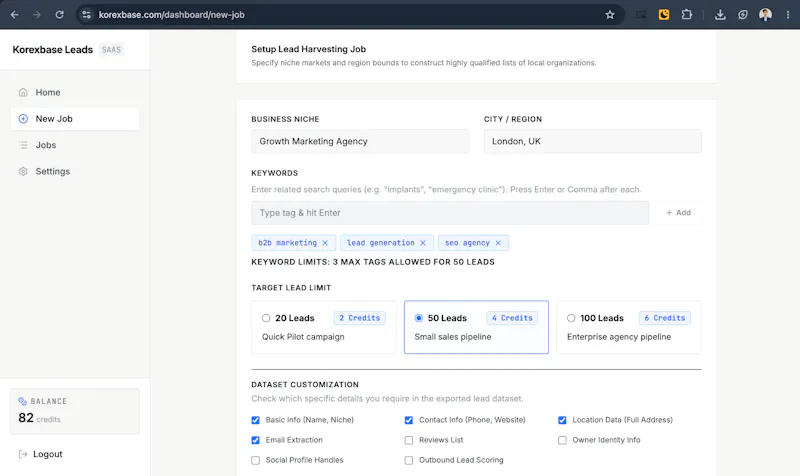Click the Dataset Customization heading
This screenshot has height=476, width=800.
click(305, 385)
